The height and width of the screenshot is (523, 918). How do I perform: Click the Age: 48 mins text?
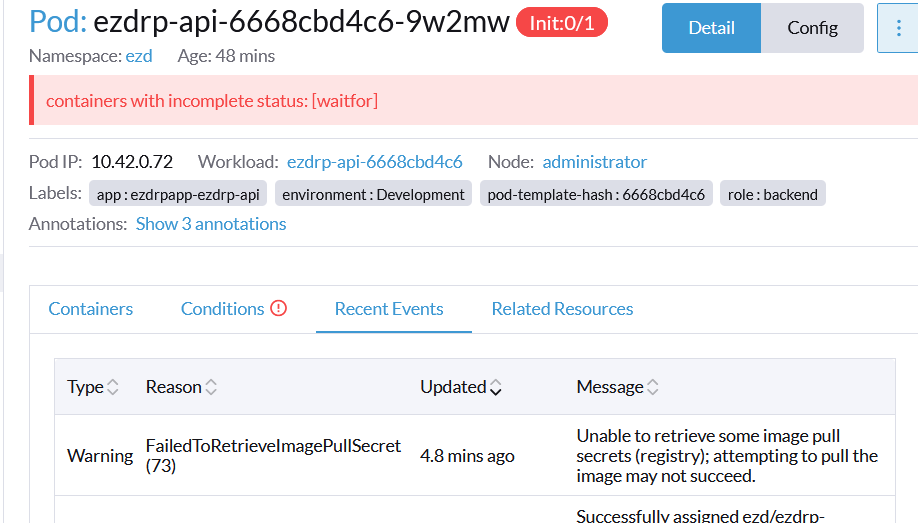coord(226,56)
